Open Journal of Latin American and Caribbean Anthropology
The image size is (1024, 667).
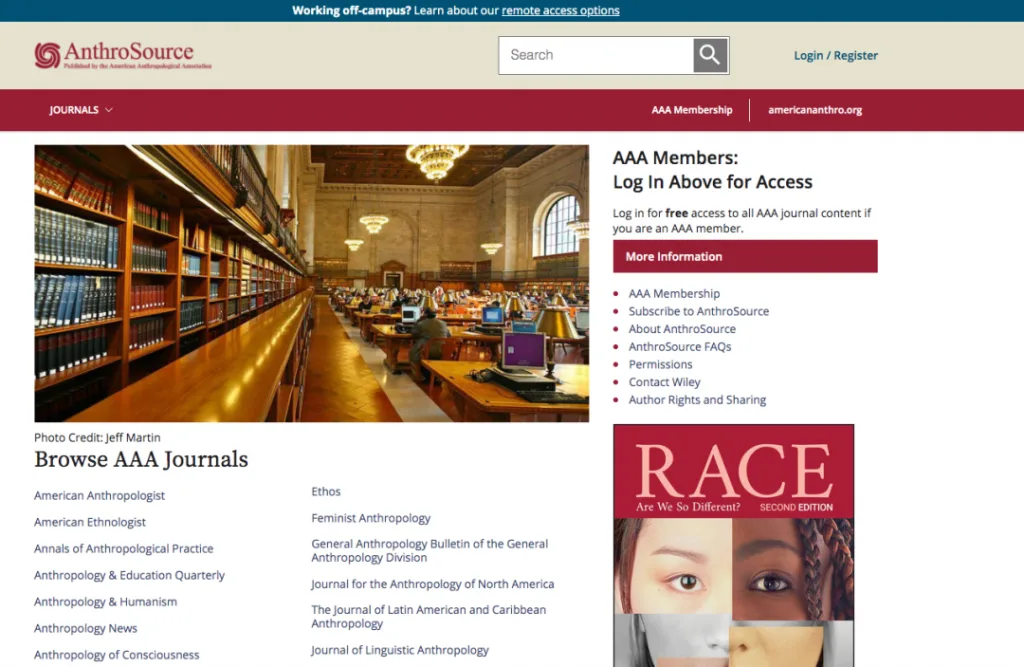pyautogui.click(x=428, y=617)
